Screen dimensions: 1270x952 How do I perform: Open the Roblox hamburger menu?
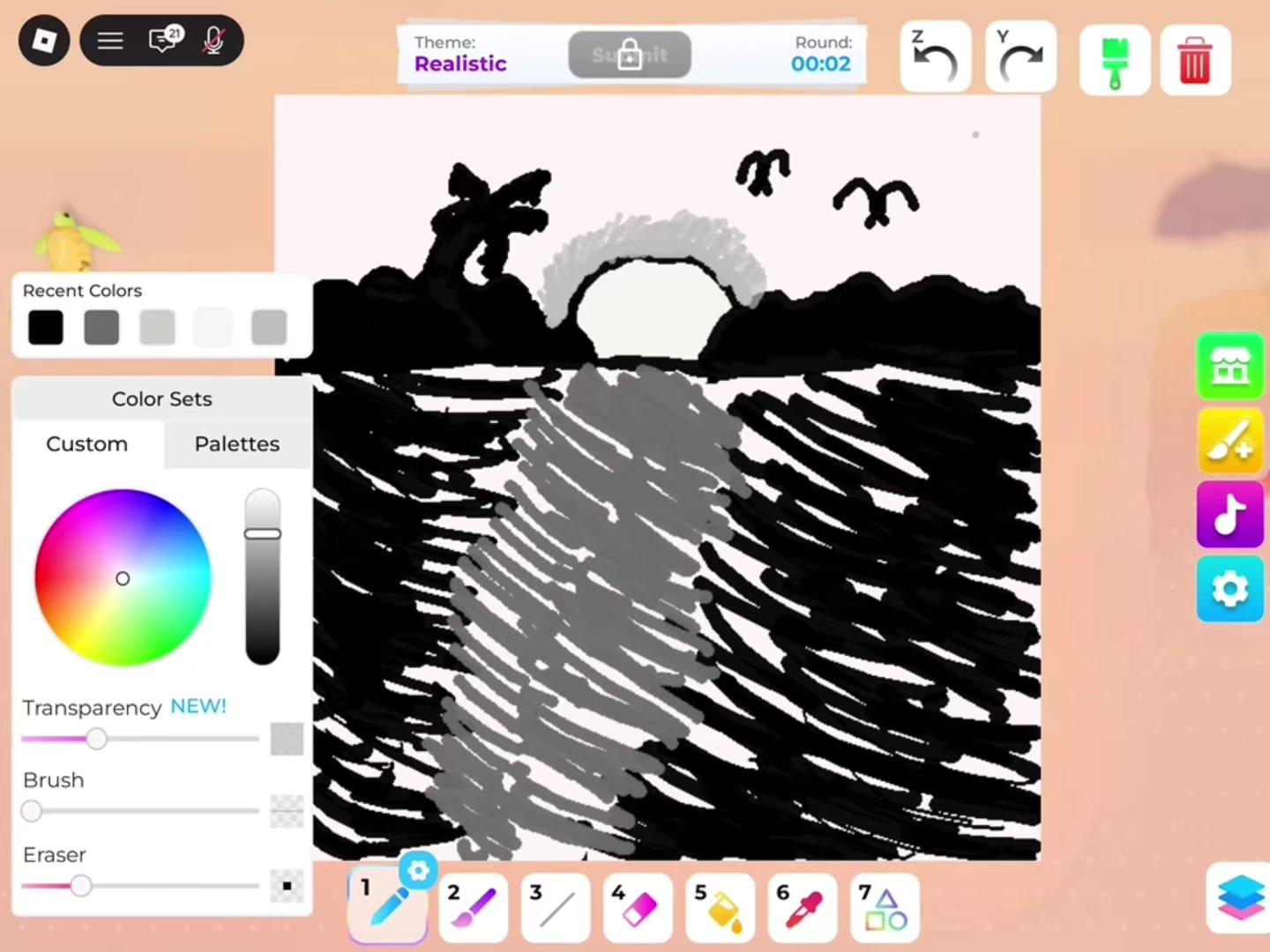[x=110, y=41]
